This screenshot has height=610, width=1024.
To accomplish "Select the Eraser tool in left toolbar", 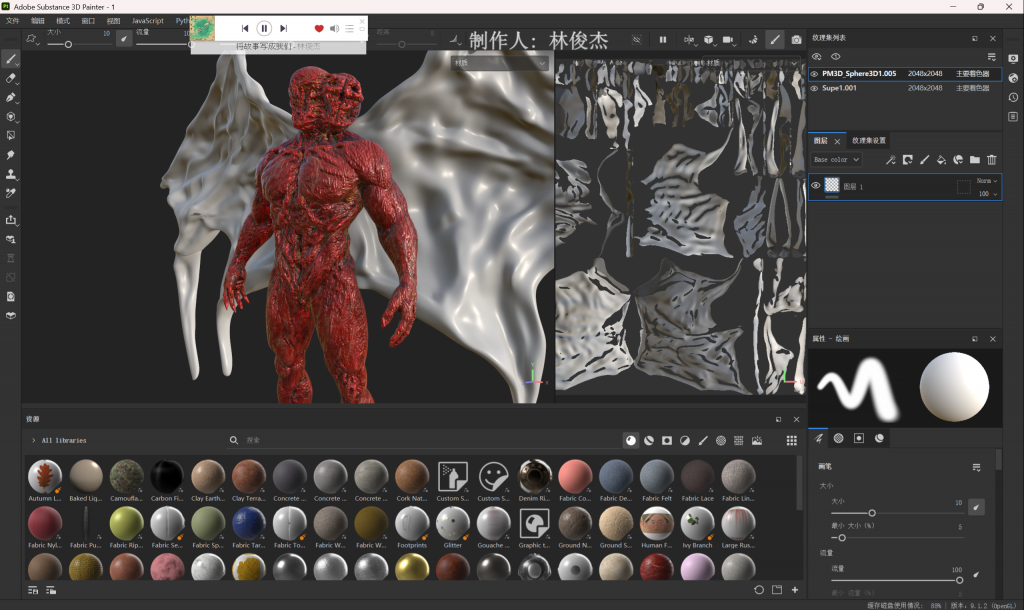I will [x=11, y=77].
